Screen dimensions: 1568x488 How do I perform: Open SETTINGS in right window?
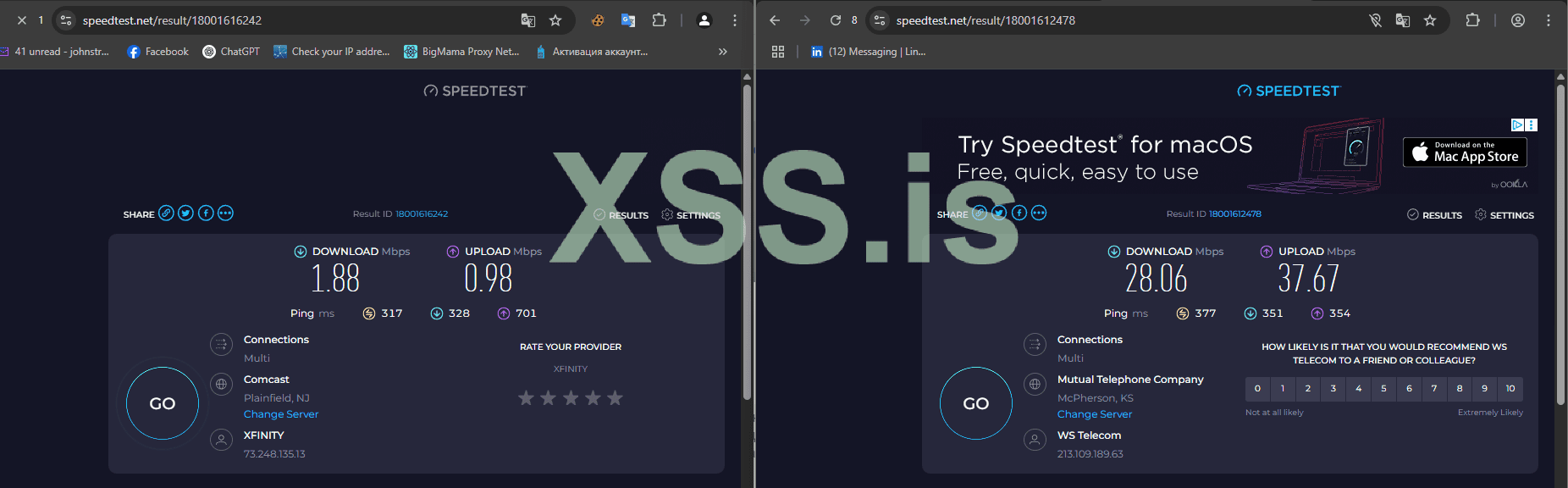click(1505, 215)
